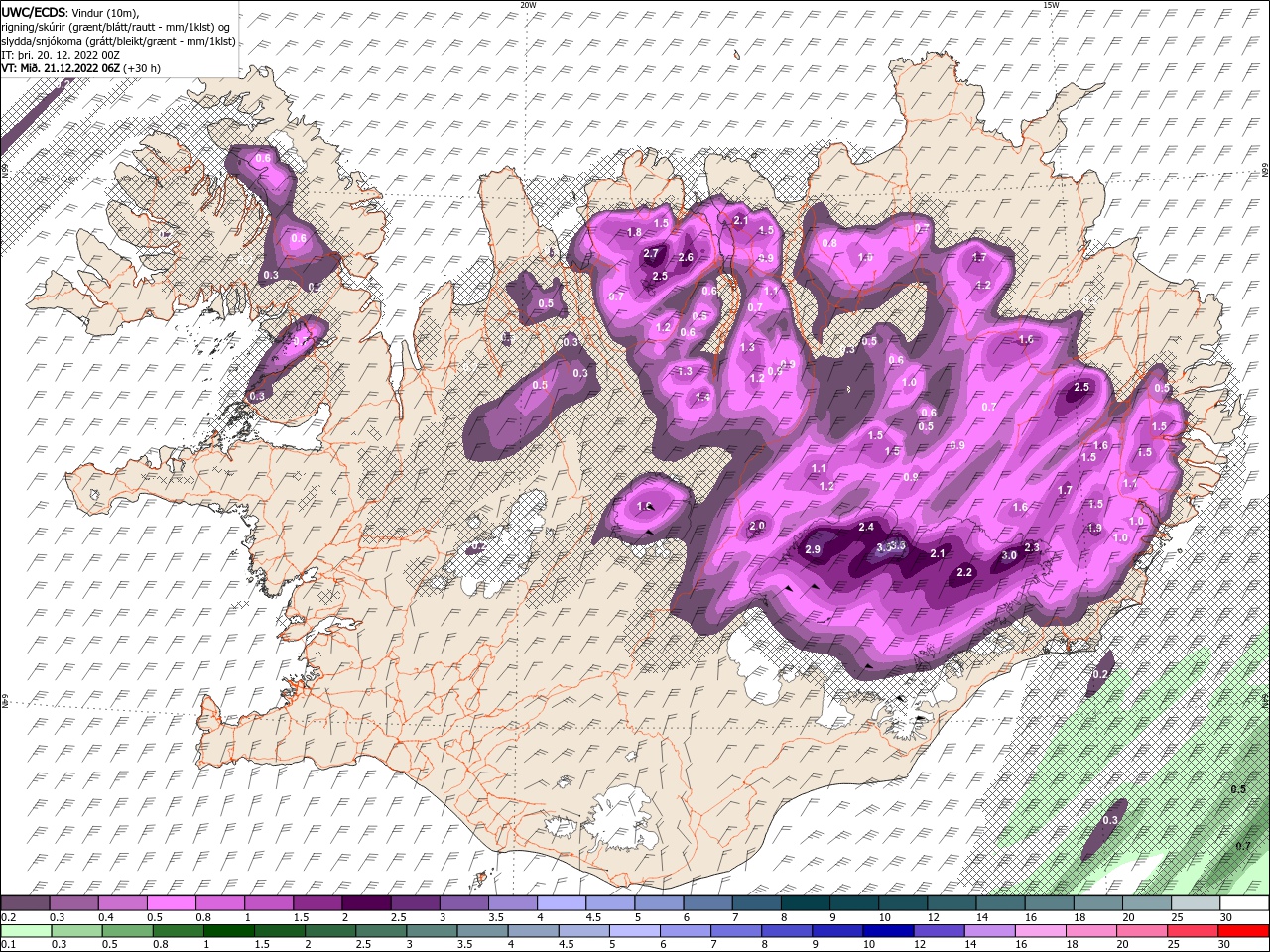Click dark teal snow legend swatch between 8 and 9
Screen dimensions: 1270x952
[x=805, y=903]
